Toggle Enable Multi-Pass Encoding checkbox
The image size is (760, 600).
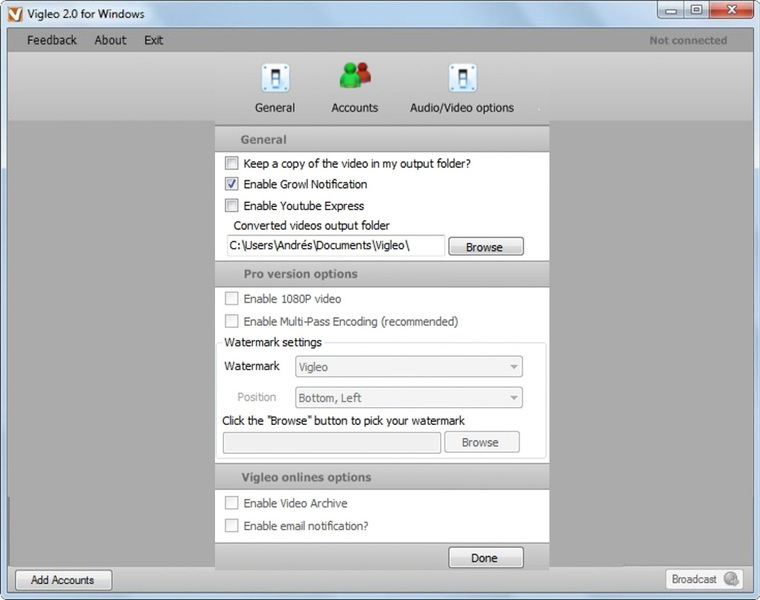(x=232, y=321)
